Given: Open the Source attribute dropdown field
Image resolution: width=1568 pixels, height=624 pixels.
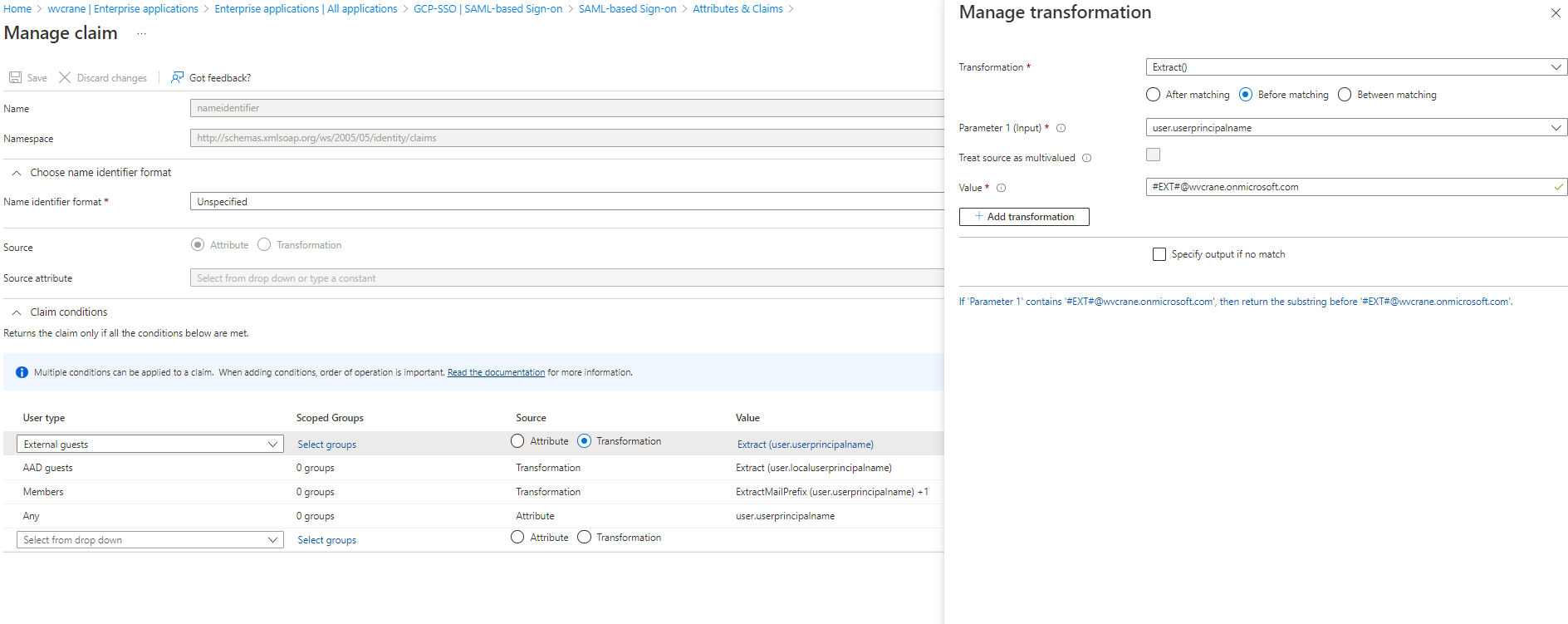Looking at the screenshot, I should coord(567,278).
